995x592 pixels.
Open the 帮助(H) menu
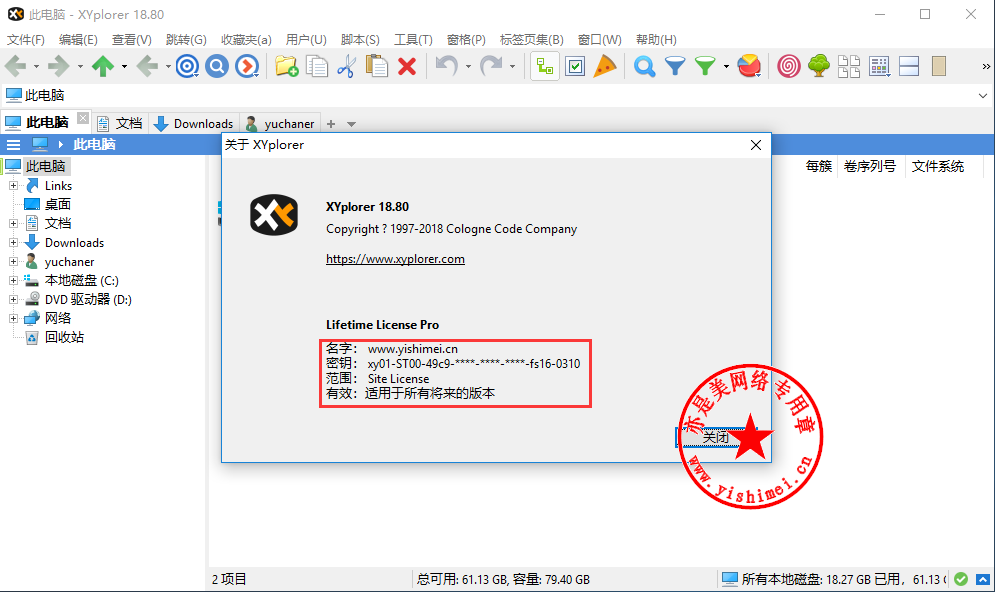656,39
